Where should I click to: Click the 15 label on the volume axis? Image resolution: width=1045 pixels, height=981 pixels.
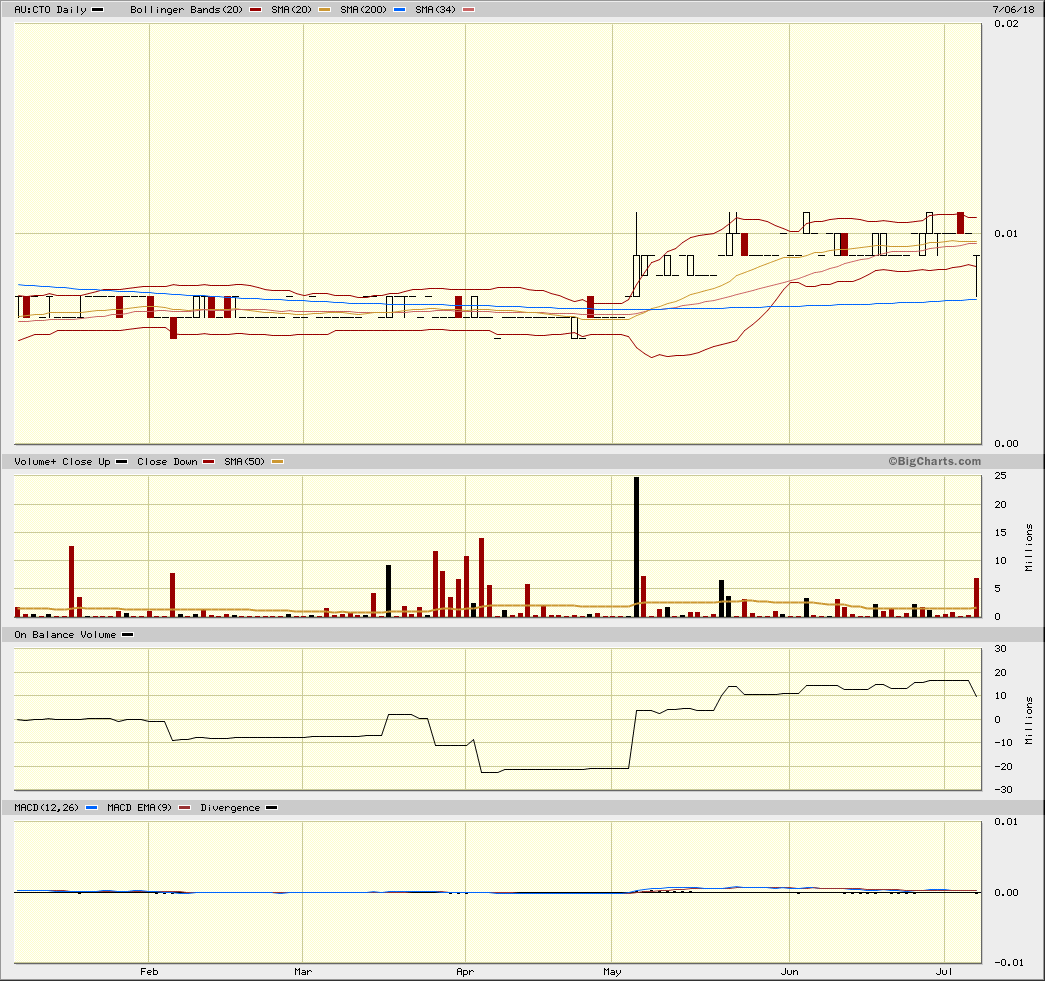(1000, 532)
